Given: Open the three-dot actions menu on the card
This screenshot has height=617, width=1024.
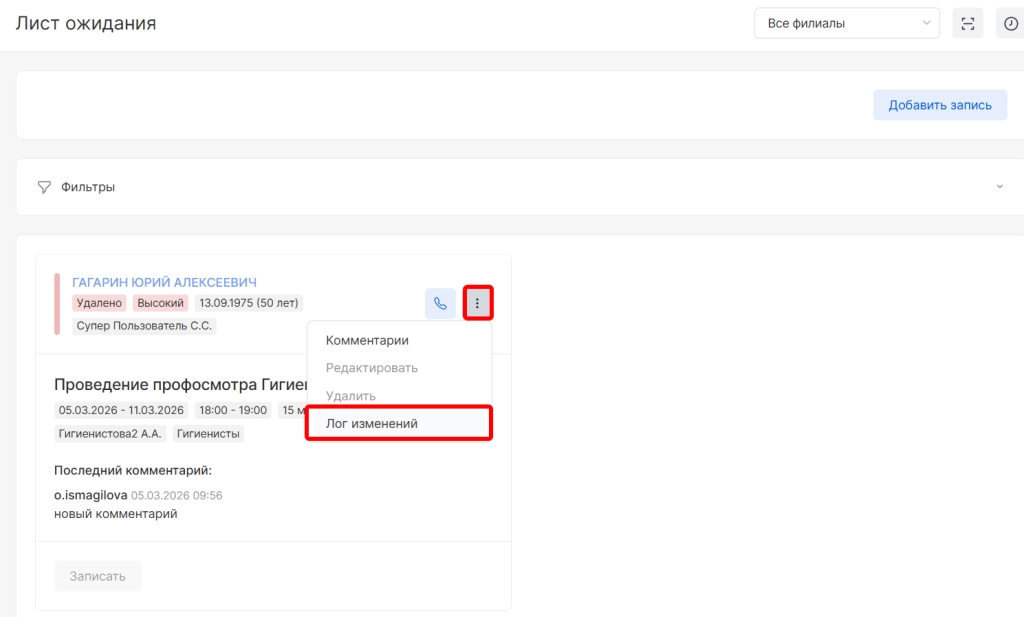Looking at the screenshot, I should tap(477, 303).
